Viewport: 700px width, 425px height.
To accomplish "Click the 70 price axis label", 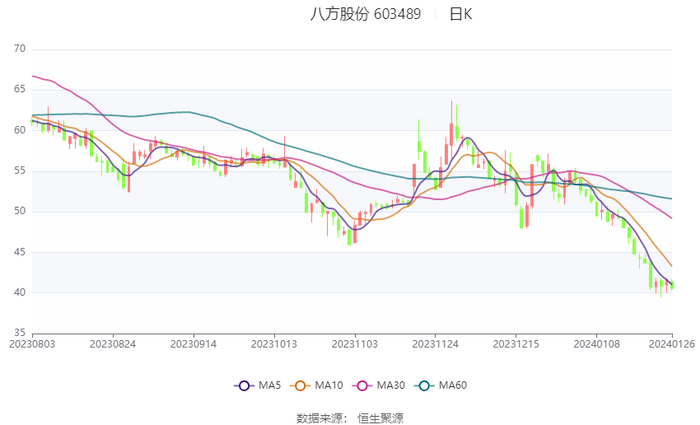I will click(19, 49).
